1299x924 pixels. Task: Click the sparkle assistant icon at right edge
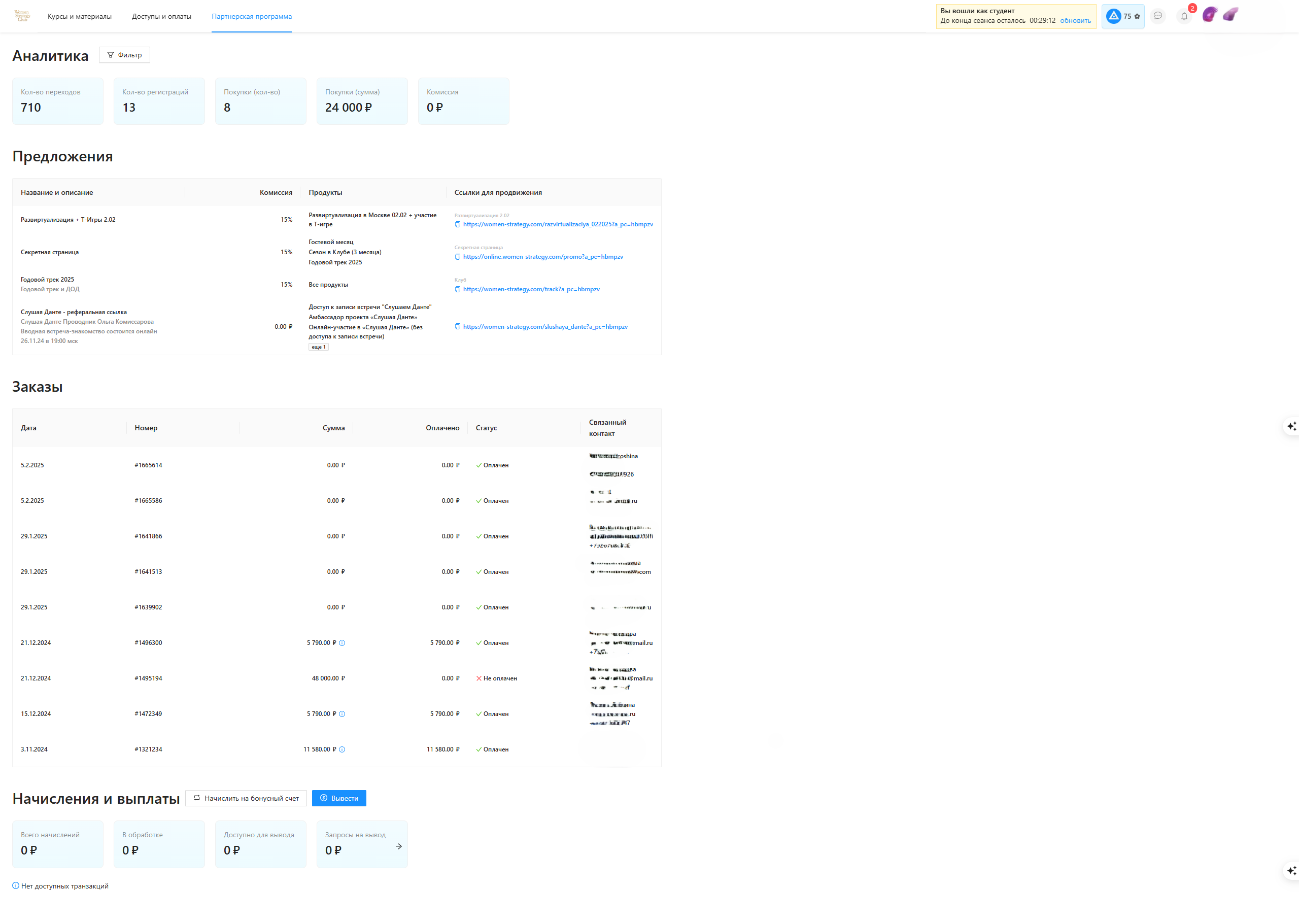pyautogui.click(x=1291, y=426)
